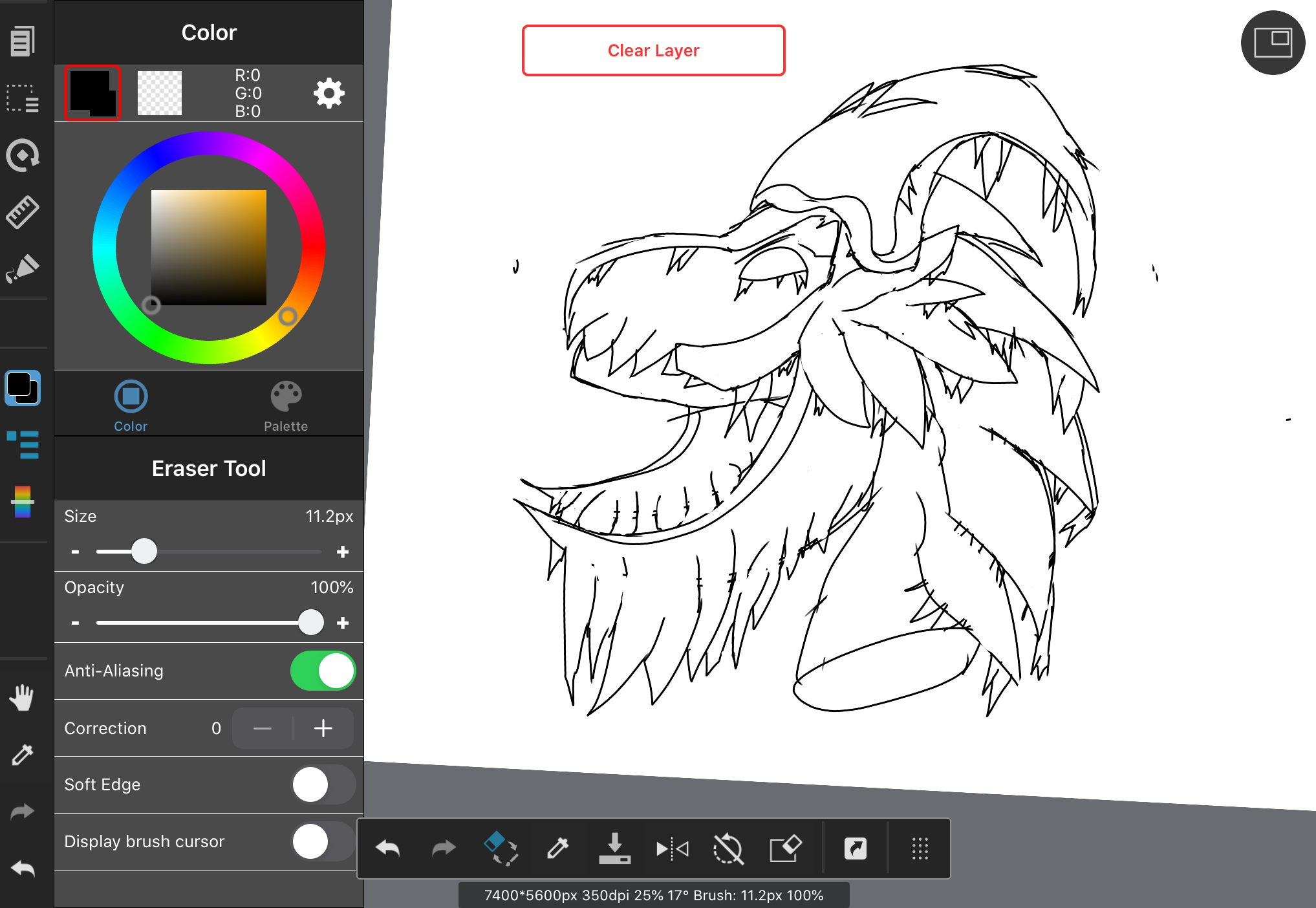
Task: Click the canvas view window button top right
Action: (x=1272, y=43)
